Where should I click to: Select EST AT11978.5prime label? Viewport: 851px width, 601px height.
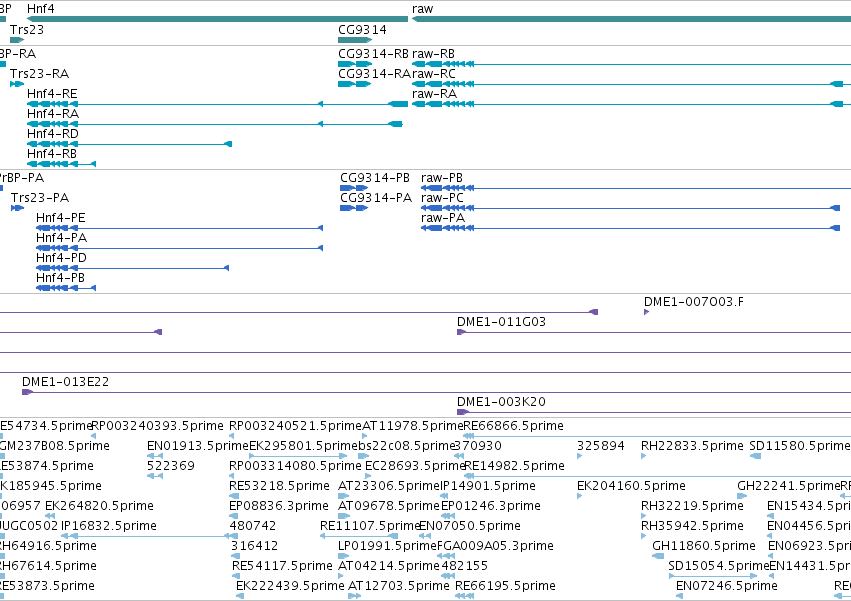tap(412, 426)
